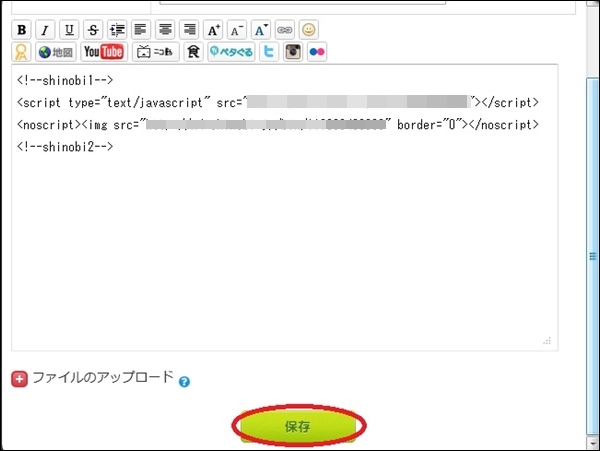Screen dimensions: 600x451
Task: Open the font color picker
Action: pos(261,30)
